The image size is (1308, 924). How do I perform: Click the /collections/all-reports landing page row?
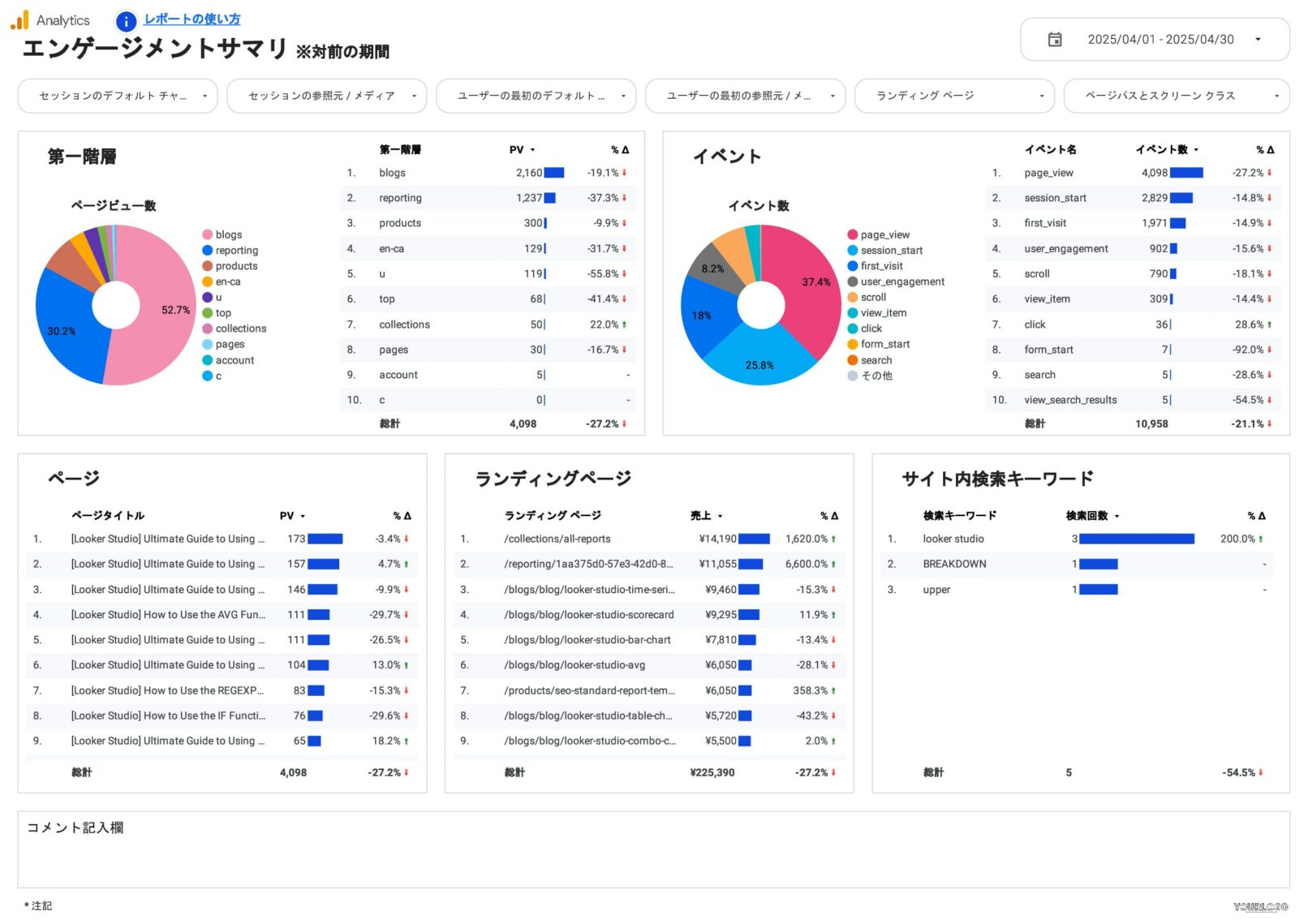point(557,539)
